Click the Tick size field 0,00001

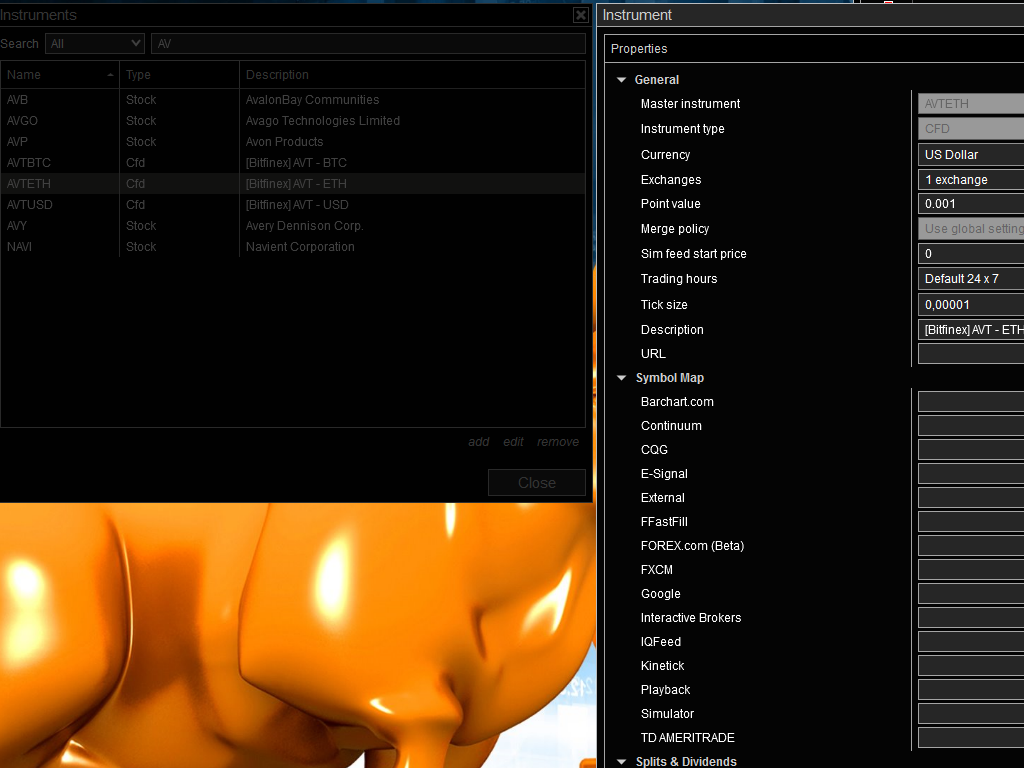coord(971,304)
